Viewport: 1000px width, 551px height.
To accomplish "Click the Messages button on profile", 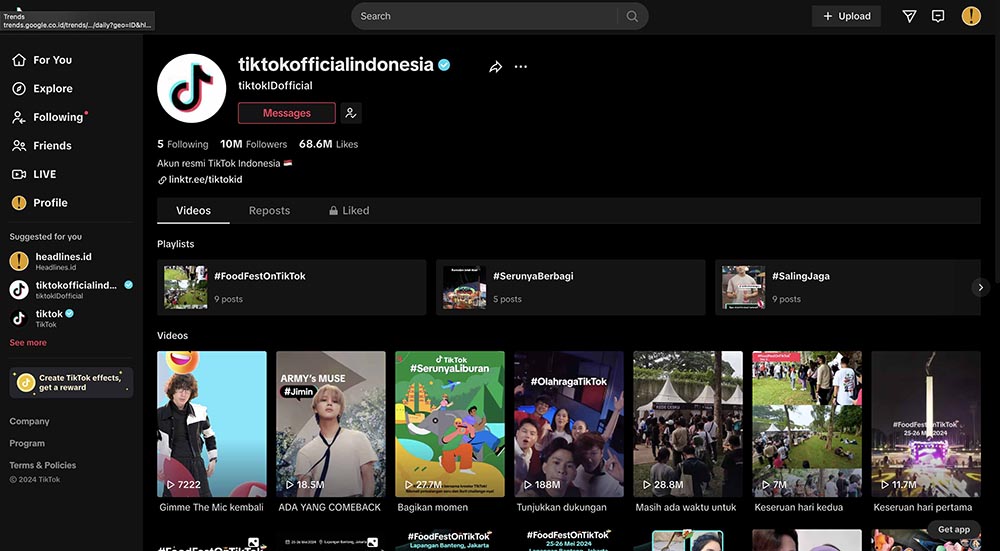I will pyautogui.click(x=287, y=113).
